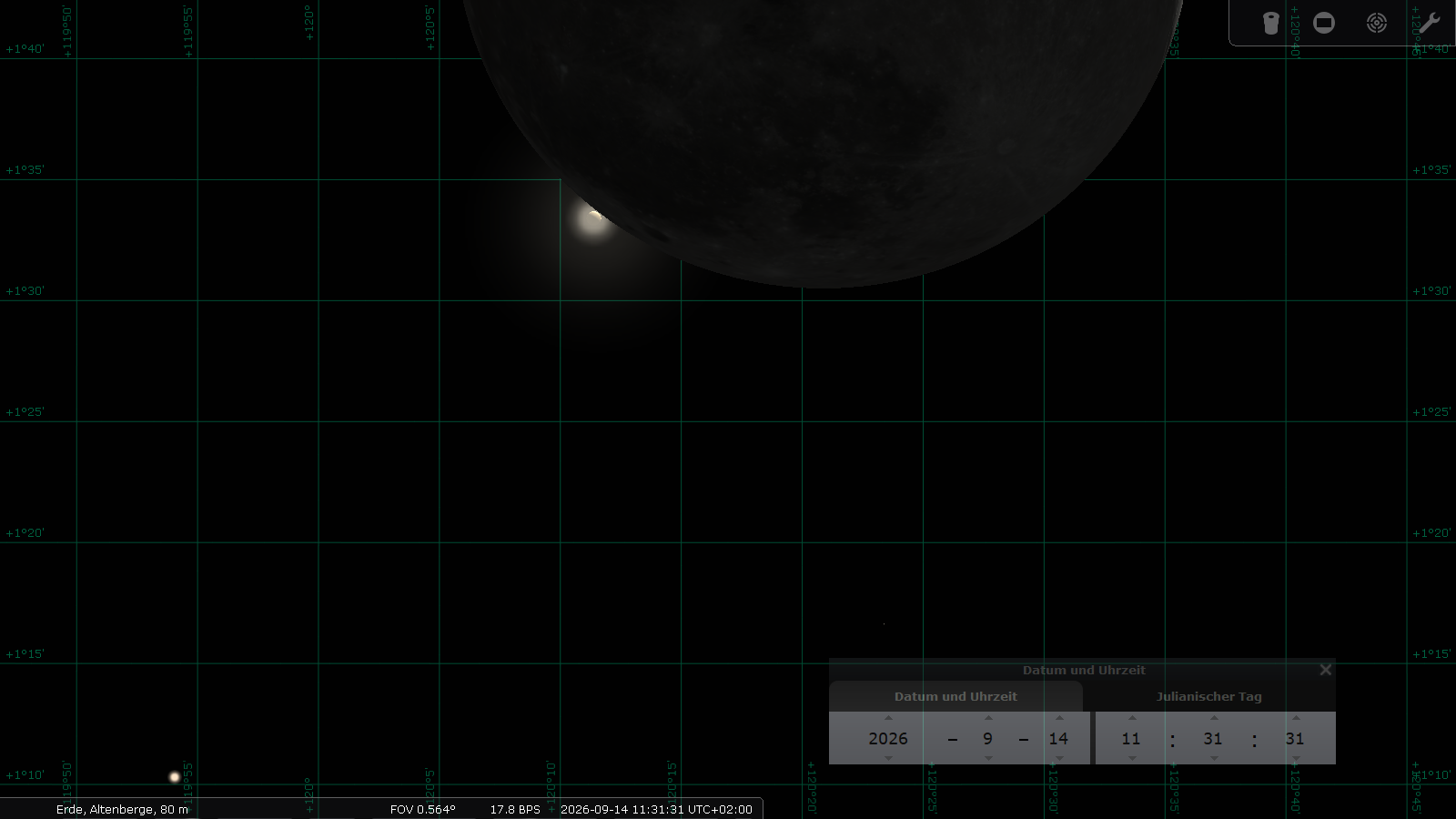Select the bright planet at Moon's edge

tap(593, 218)
